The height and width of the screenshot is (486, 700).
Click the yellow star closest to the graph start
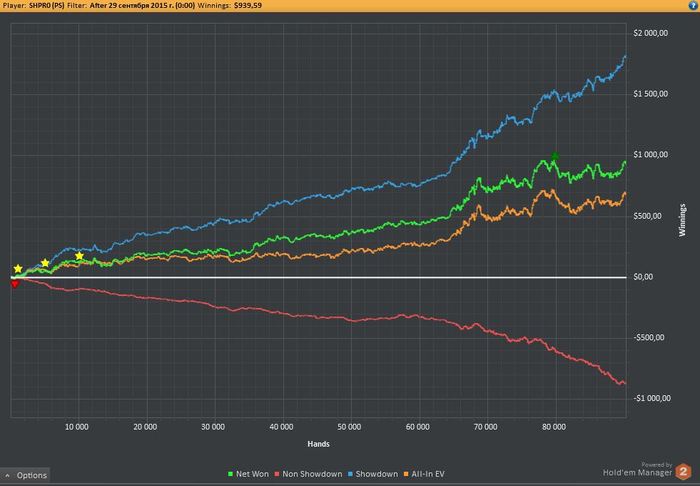click(18, 269)
